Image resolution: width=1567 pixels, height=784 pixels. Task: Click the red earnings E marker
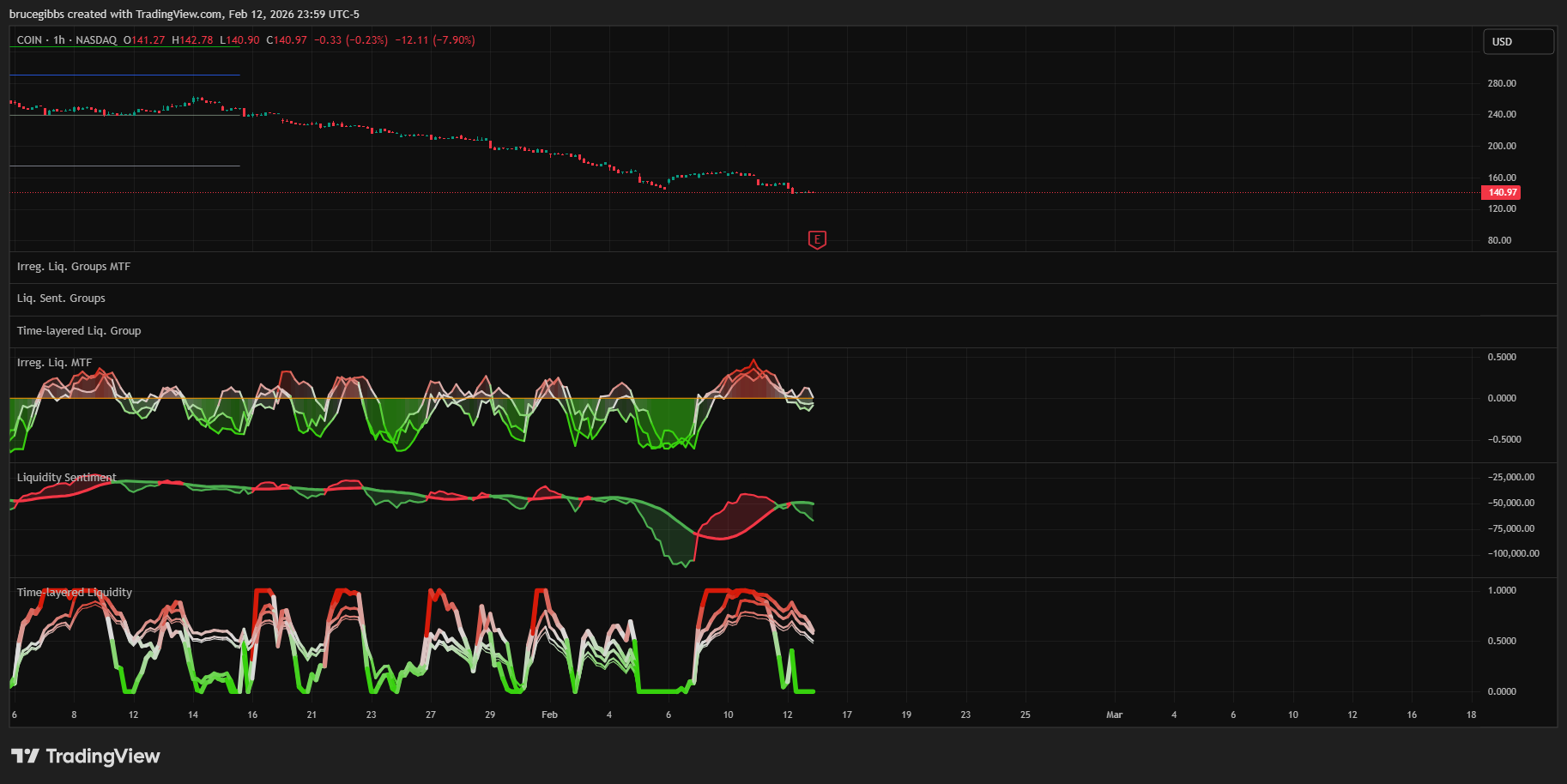(817, 240)
